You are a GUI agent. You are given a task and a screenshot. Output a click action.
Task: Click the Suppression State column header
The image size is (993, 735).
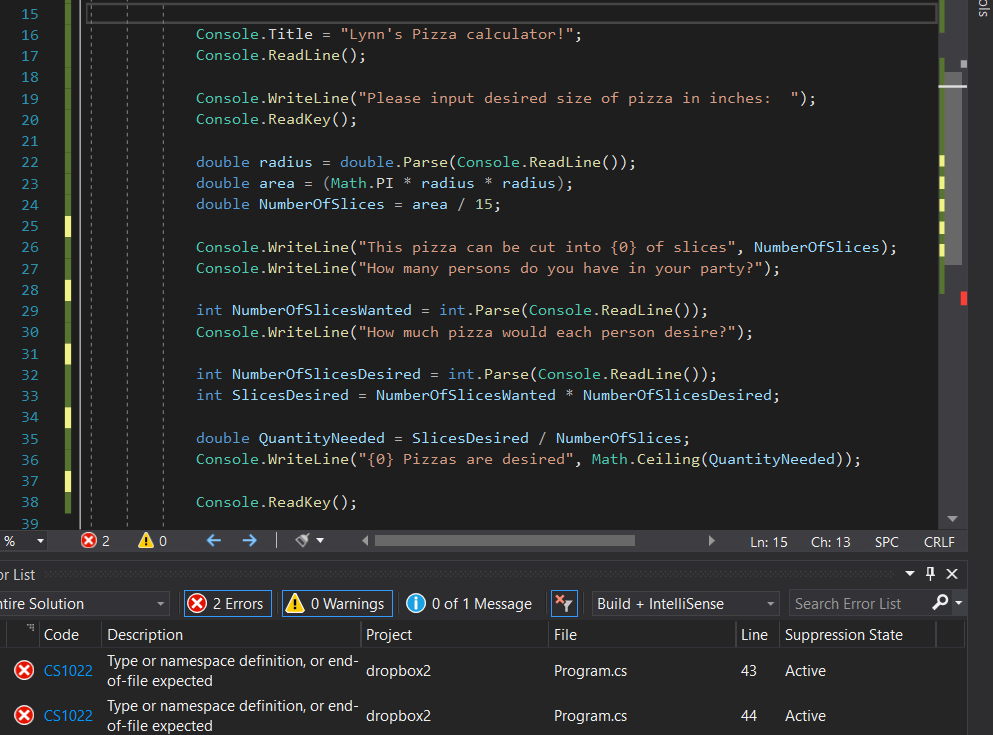[843, 634]
